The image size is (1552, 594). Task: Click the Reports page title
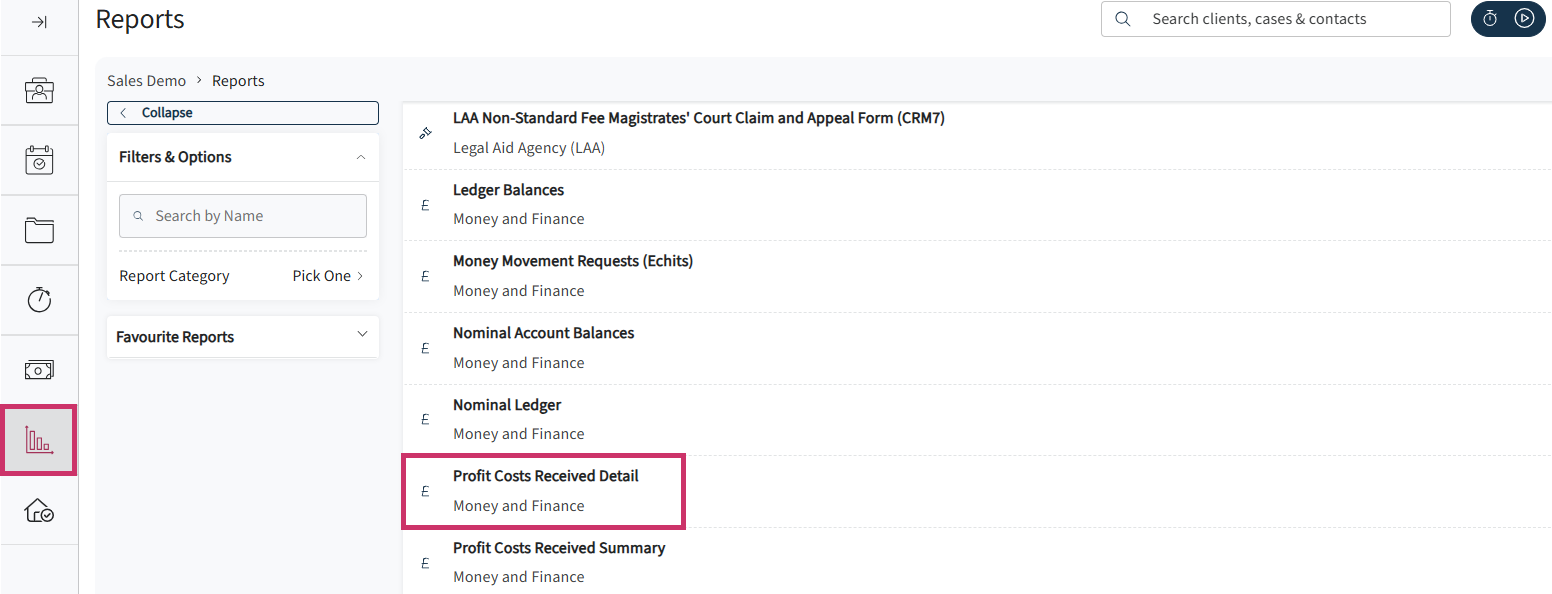click(x=140, y=19)
